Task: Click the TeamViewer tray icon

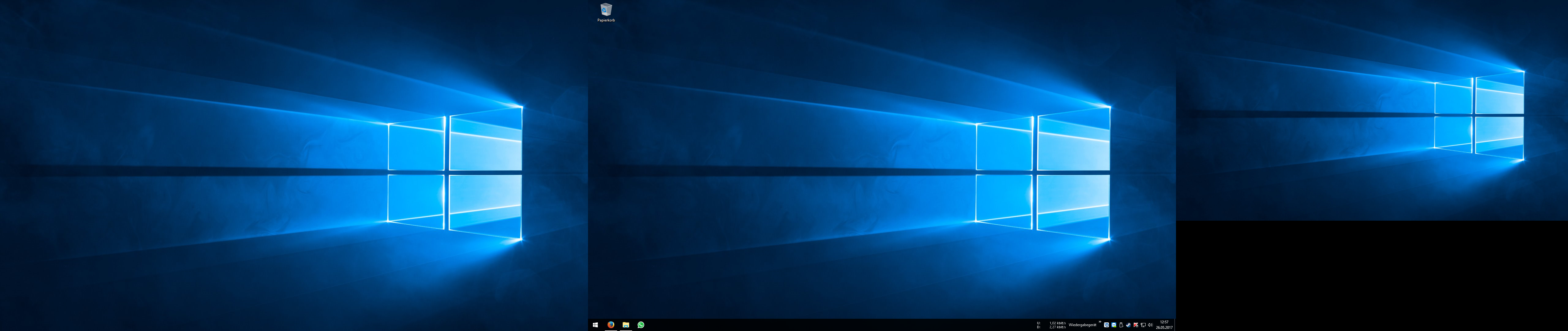Action: (1114, 325)
